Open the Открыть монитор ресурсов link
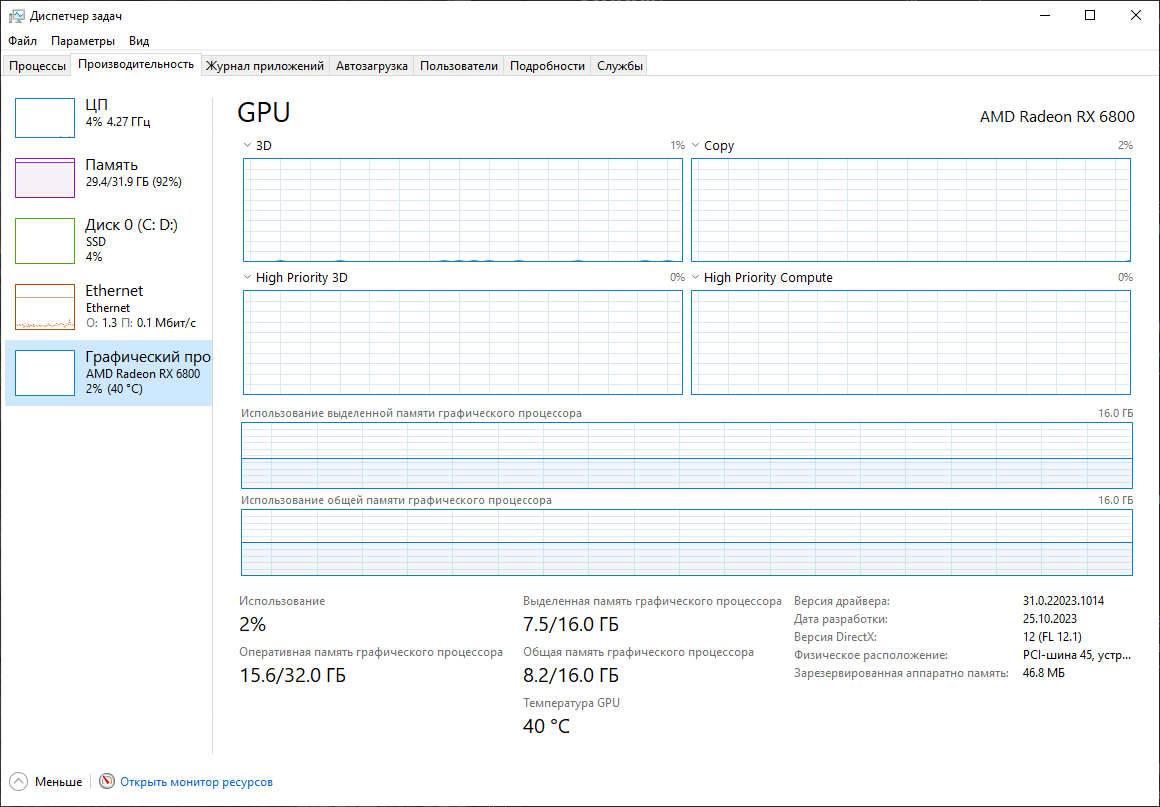 [x=196, y=782]
